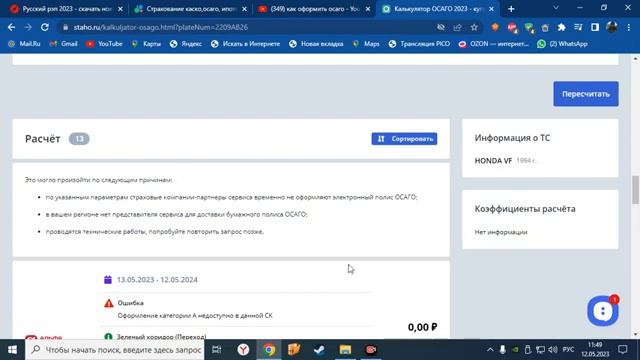This screenshot has height=360, width=640.
Task: Click the volume speaker tray icon
Action: (x=553, y=350)
